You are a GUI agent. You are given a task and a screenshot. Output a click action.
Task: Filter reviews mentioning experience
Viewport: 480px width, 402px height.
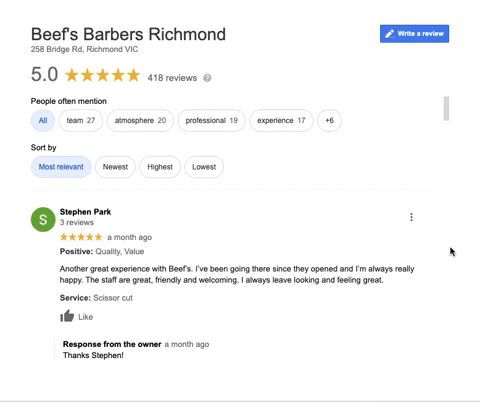pos(281,120)
